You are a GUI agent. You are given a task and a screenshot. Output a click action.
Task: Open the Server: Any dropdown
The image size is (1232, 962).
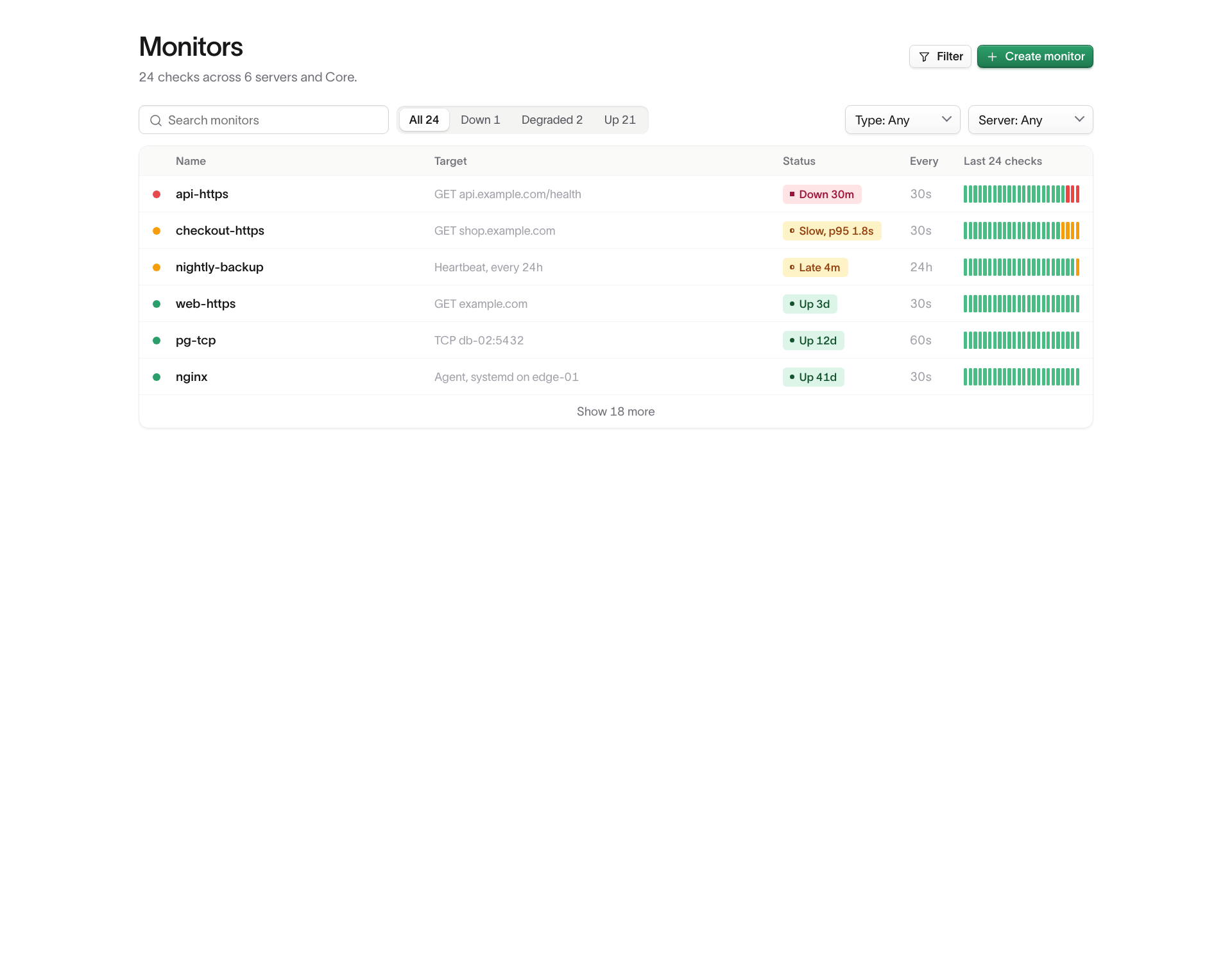tap(1031, 120)
